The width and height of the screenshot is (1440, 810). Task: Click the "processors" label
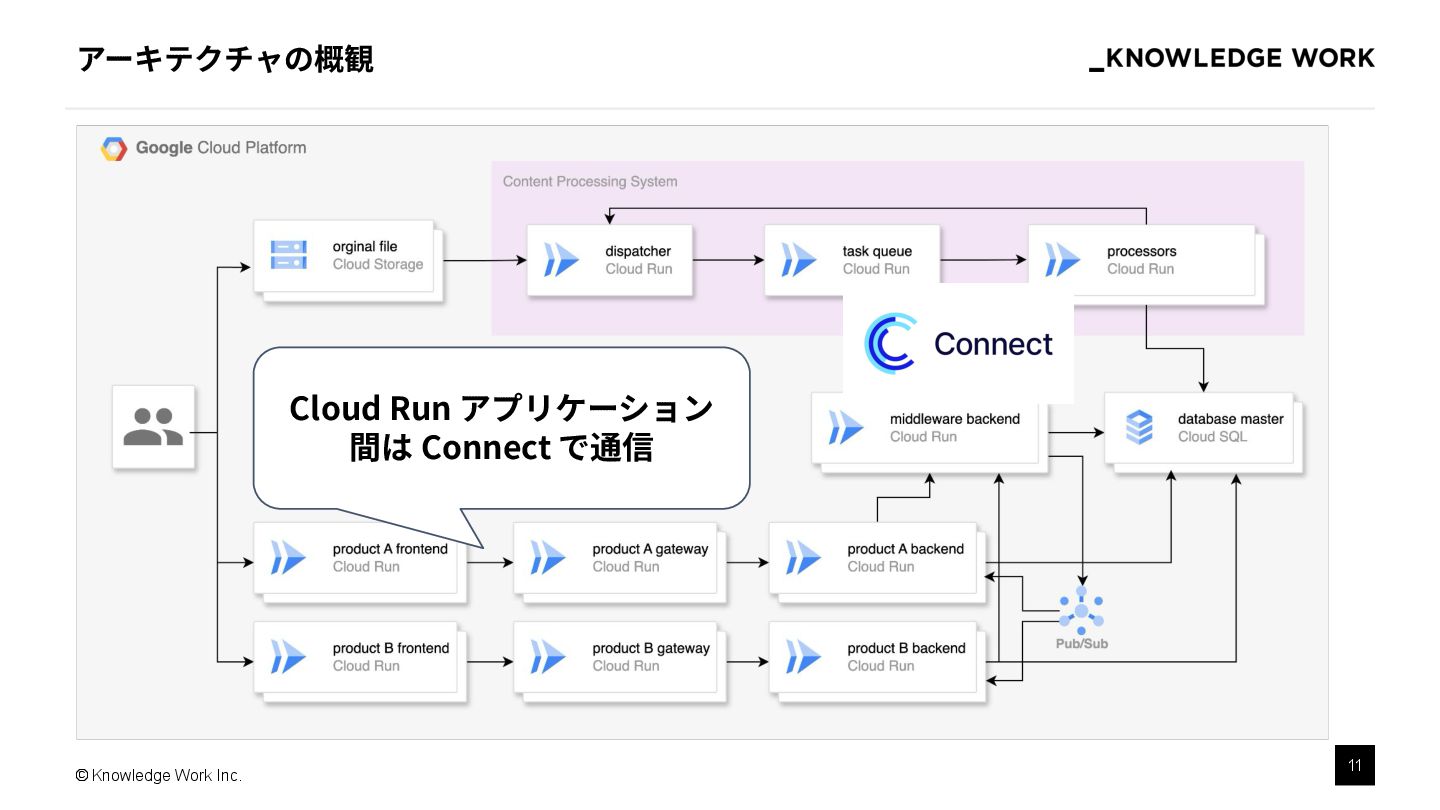click(1142, 251)
